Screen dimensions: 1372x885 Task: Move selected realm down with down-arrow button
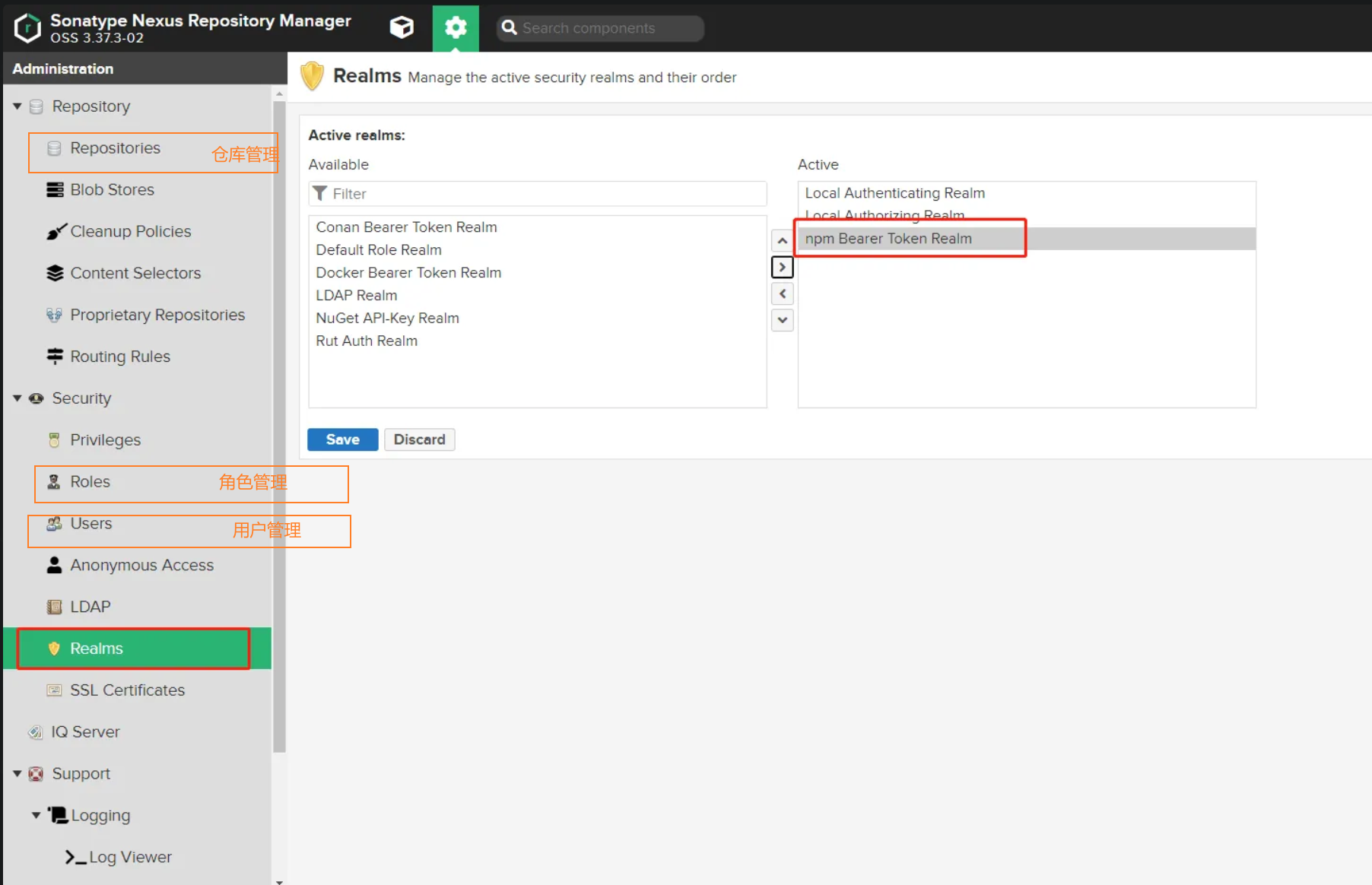click(782, 320)
